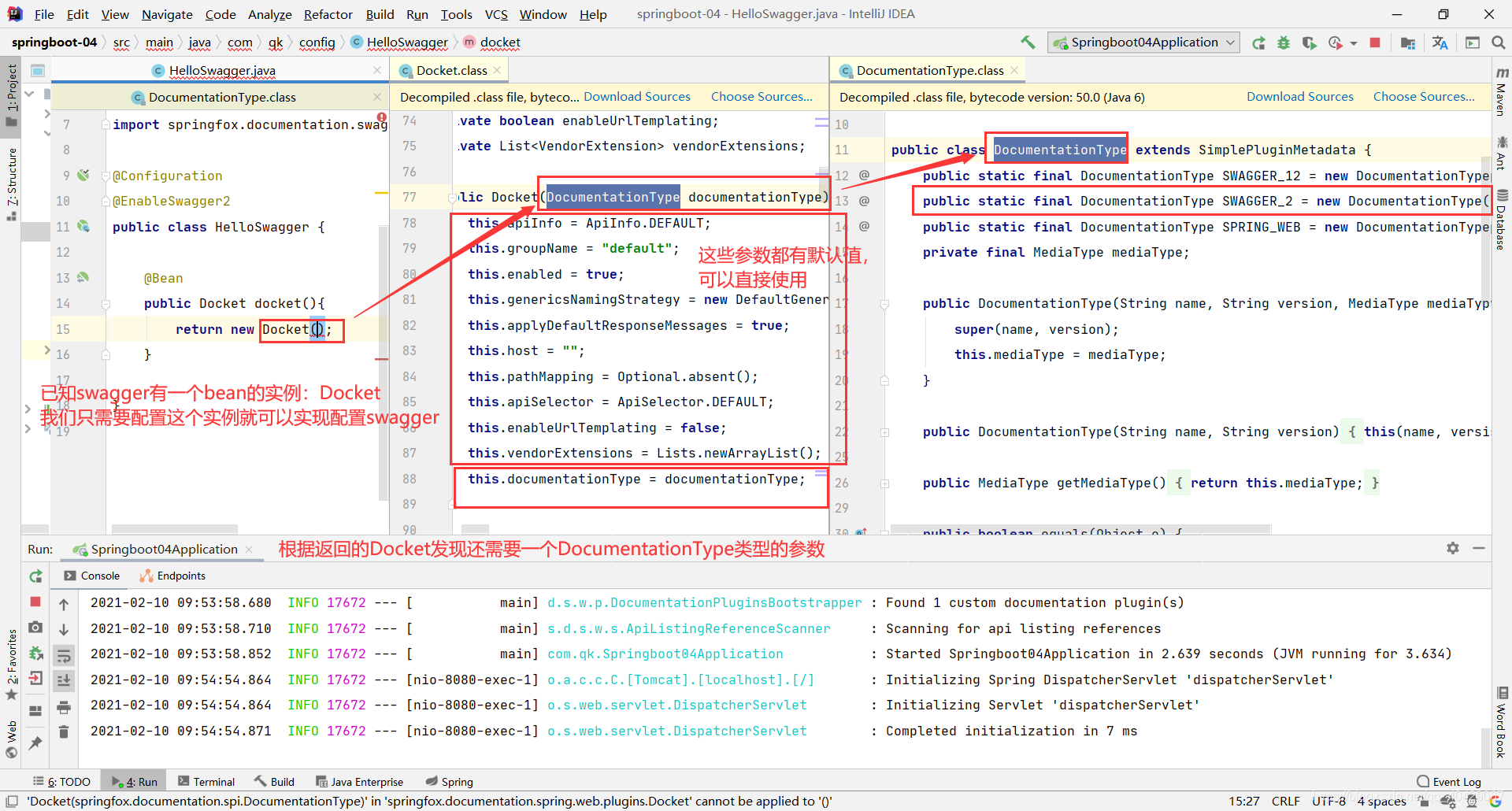Open the Event Log panel
The image size is (1512, 811).
pyautogui.click(x=1449, y=781)
